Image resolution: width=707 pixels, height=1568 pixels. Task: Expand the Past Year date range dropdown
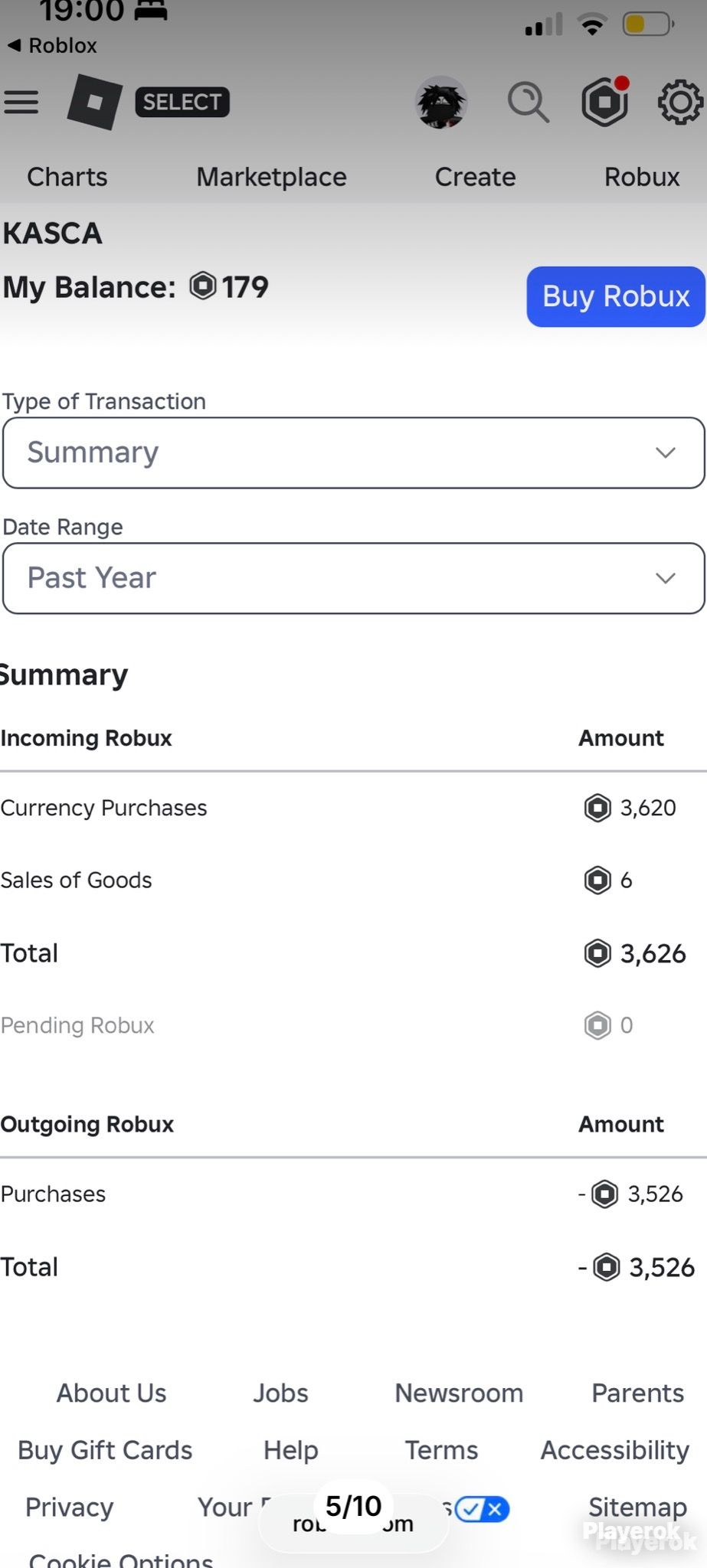click(x=353, y=578)
